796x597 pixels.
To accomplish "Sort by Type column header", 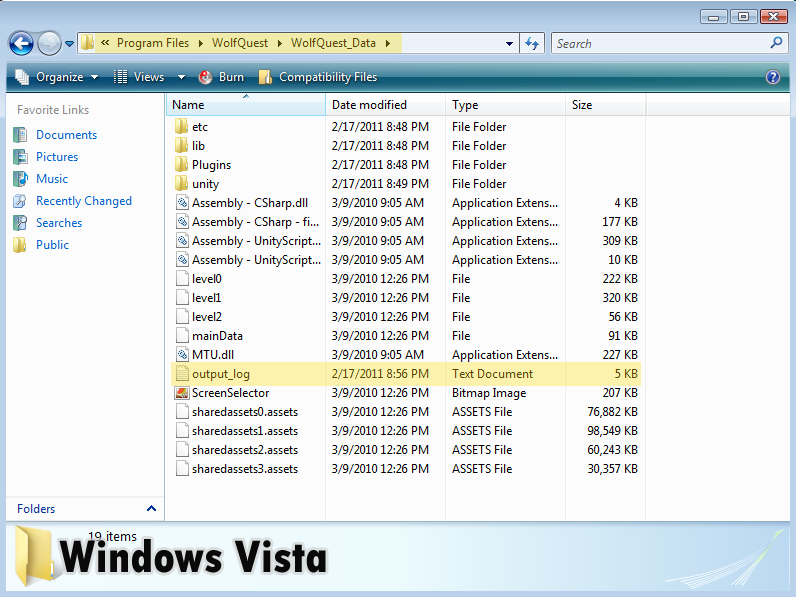I will click(x=506, y=105).
